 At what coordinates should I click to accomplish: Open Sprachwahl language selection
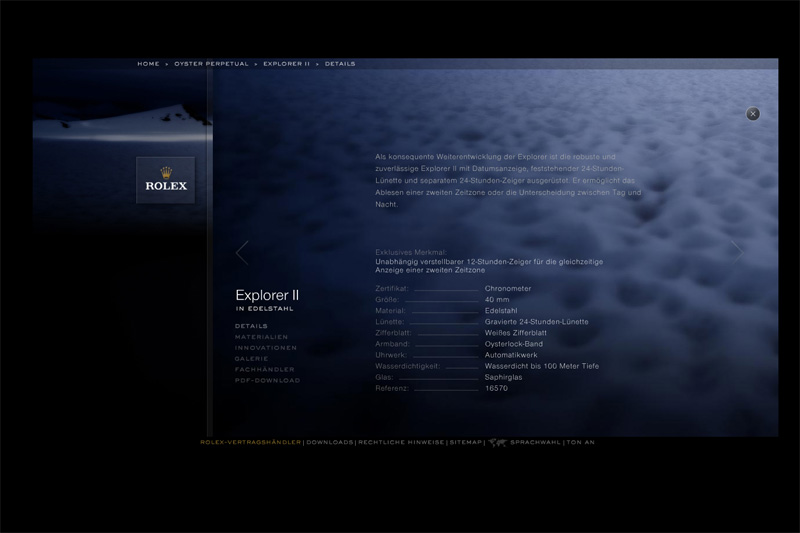[x=535, y=442]
